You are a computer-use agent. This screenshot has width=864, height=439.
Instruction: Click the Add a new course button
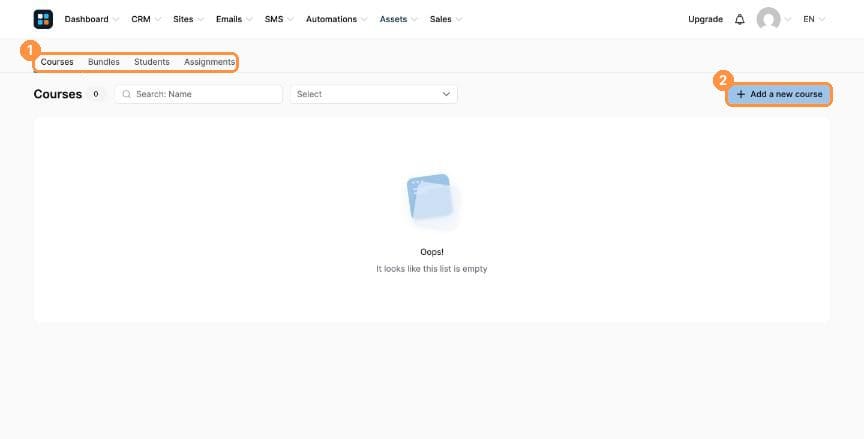[779, 94]
